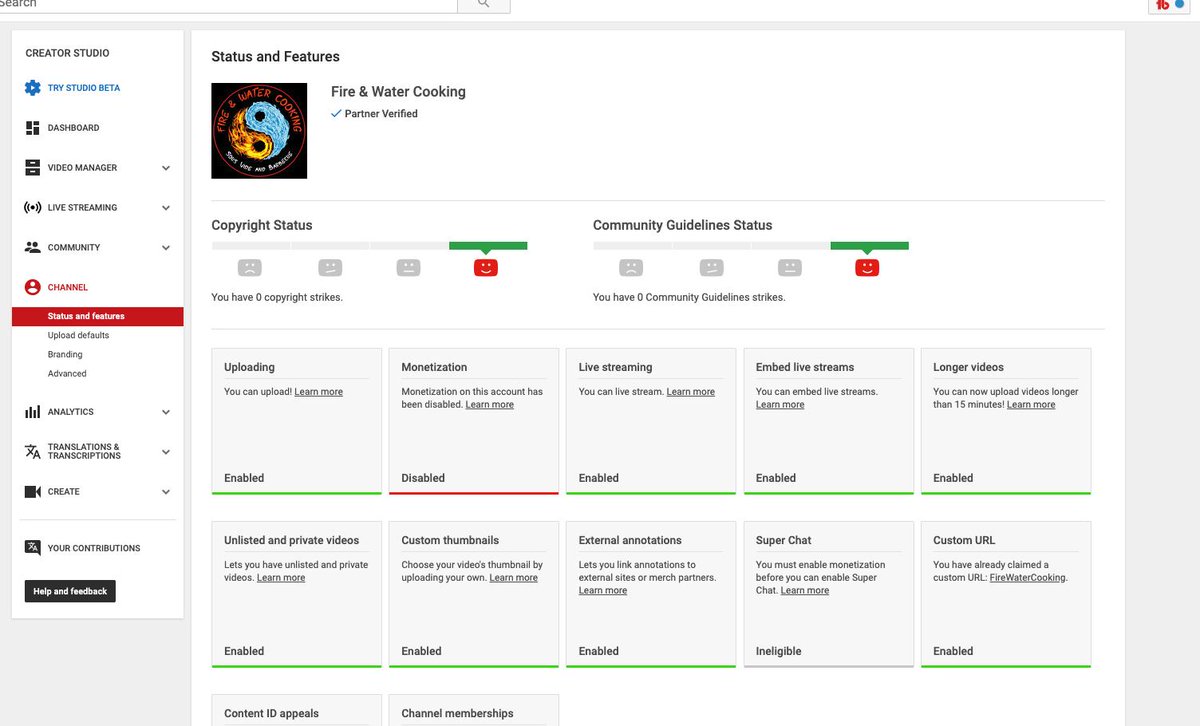Expand the Analytics section
The width and height of the screenshot is (1200, 726).
[166, 412]
